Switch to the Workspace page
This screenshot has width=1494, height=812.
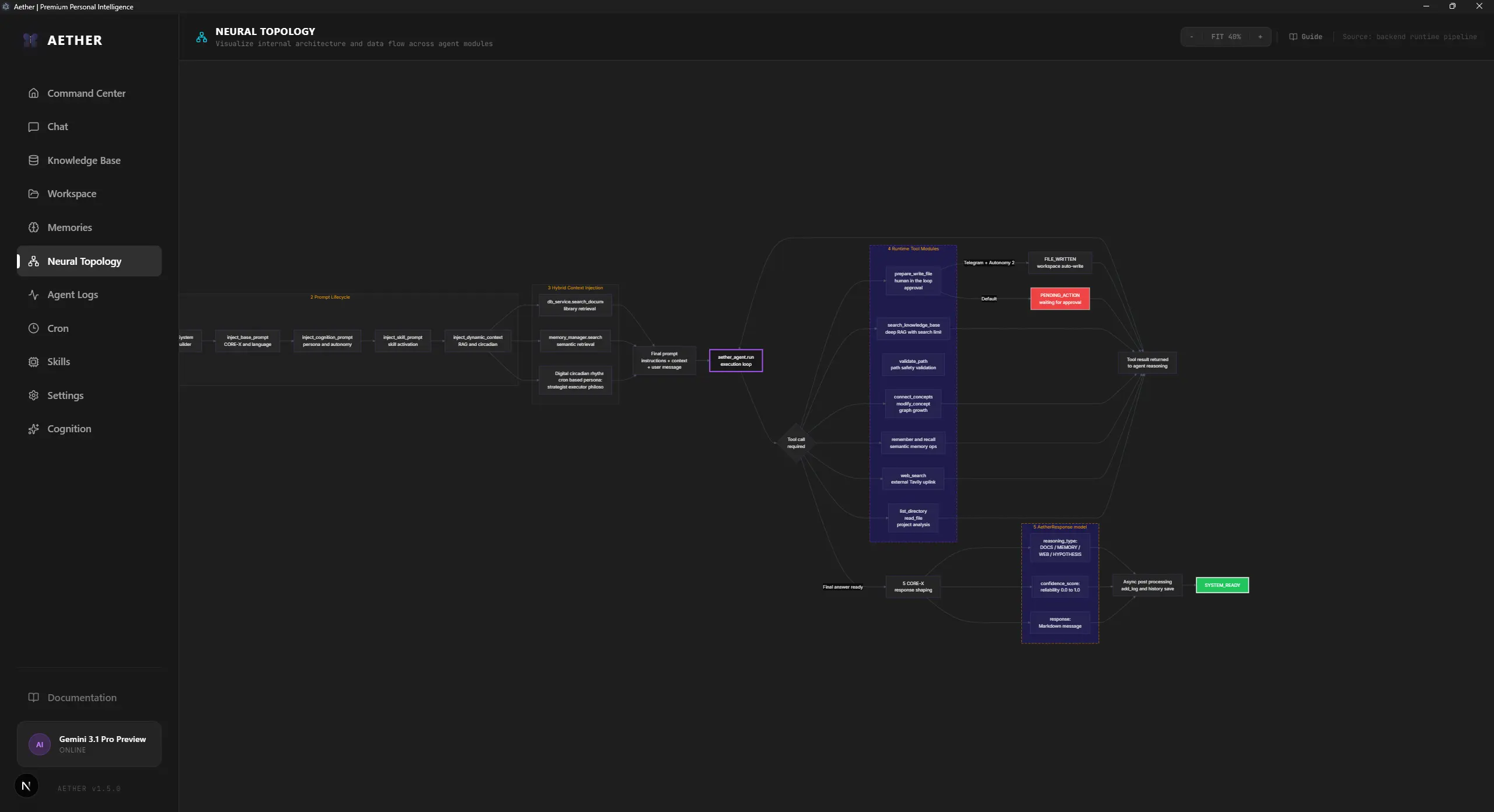(x=89, y=194)
